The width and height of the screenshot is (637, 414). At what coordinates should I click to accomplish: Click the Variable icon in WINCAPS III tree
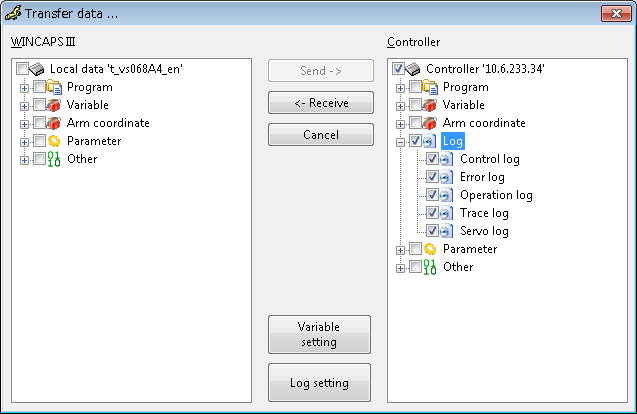tap(54, 105)
